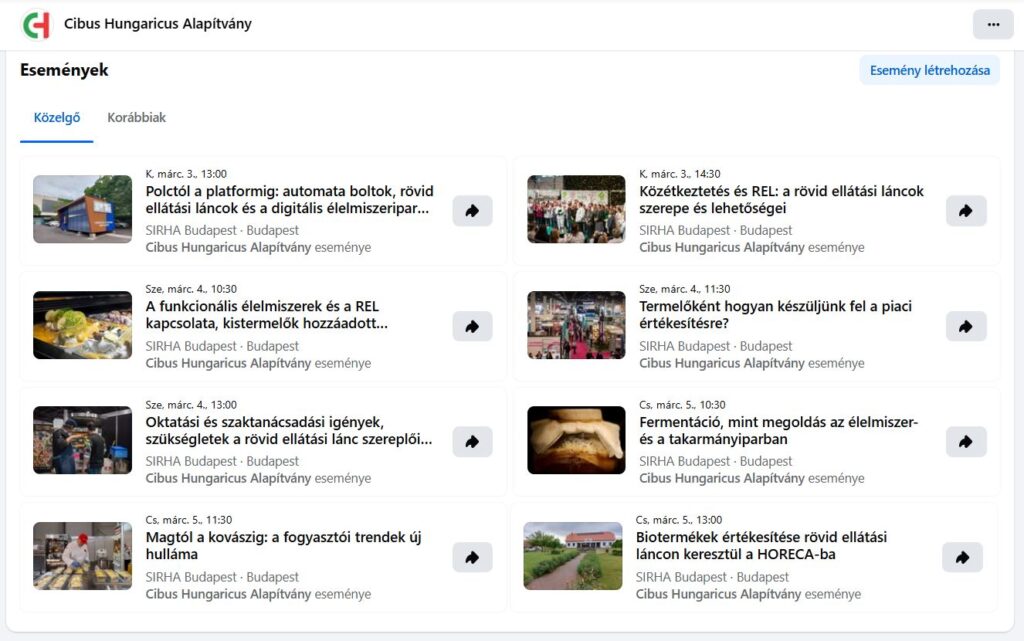Open the fermentation jar event thumbnail
This screenshot has height=641, width=1024.
[x=576, y=440]
